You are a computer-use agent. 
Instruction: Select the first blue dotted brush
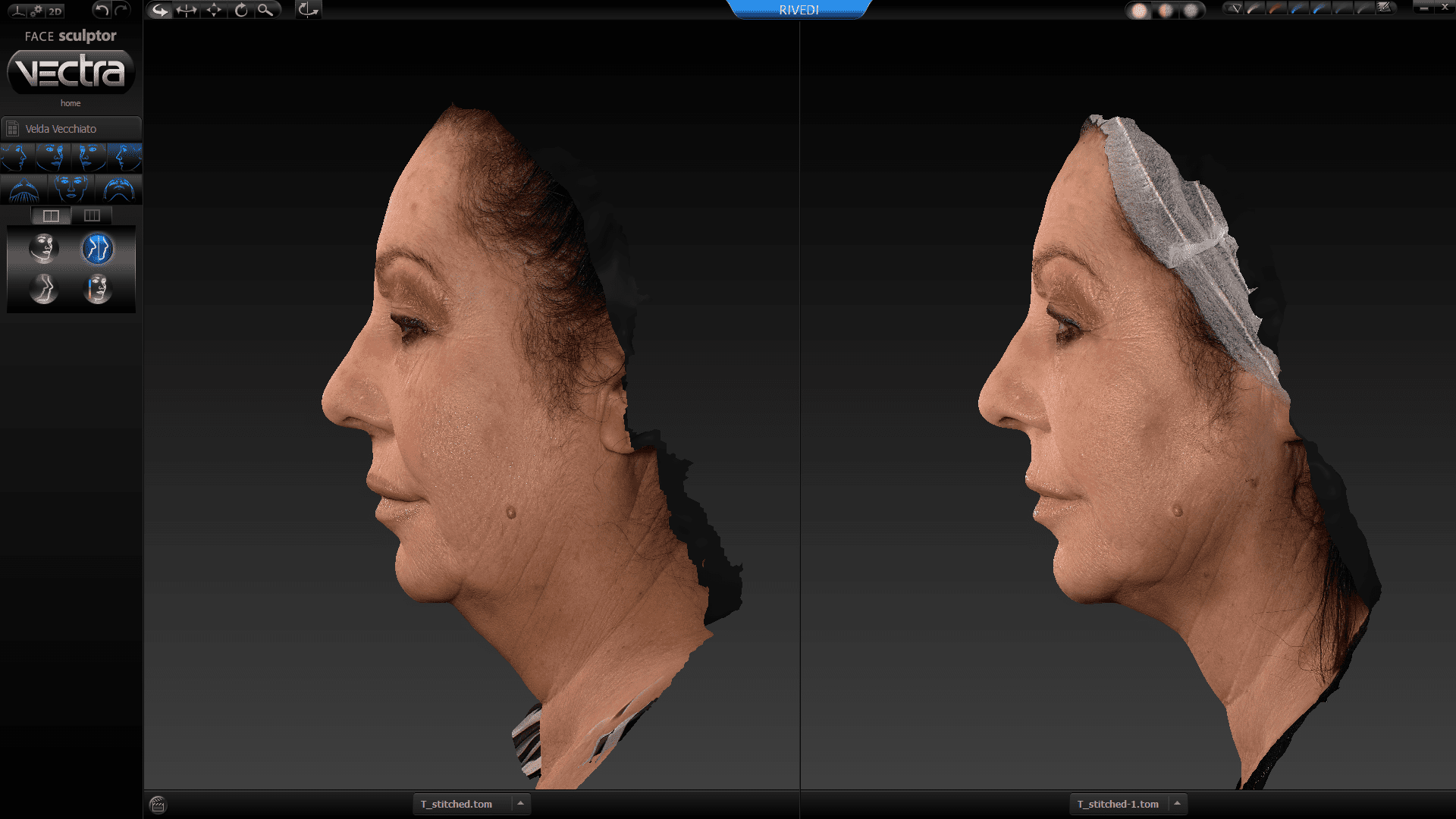pyautogui.click(x=1298, y=8)
